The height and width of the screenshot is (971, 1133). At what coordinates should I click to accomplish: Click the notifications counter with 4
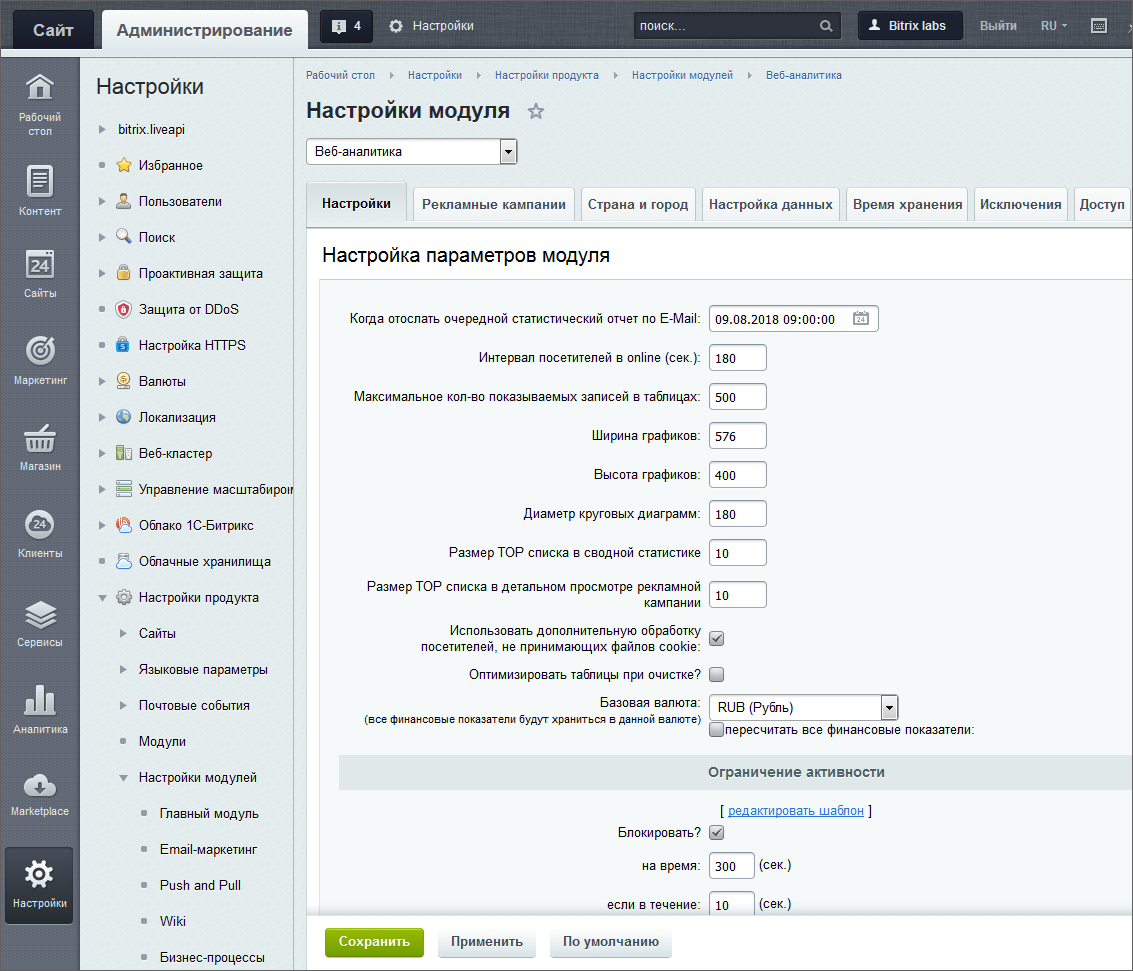point(346,26)
